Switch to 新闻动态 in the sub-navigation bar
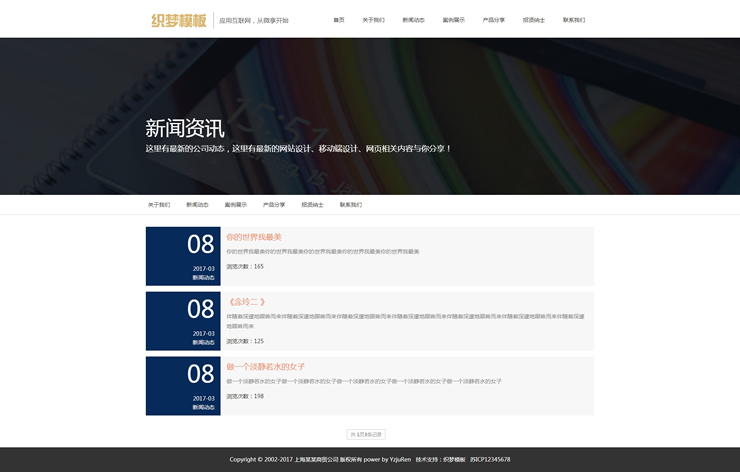Image resolution: width=740 pixels, height=472 pixels. point(197,205)
